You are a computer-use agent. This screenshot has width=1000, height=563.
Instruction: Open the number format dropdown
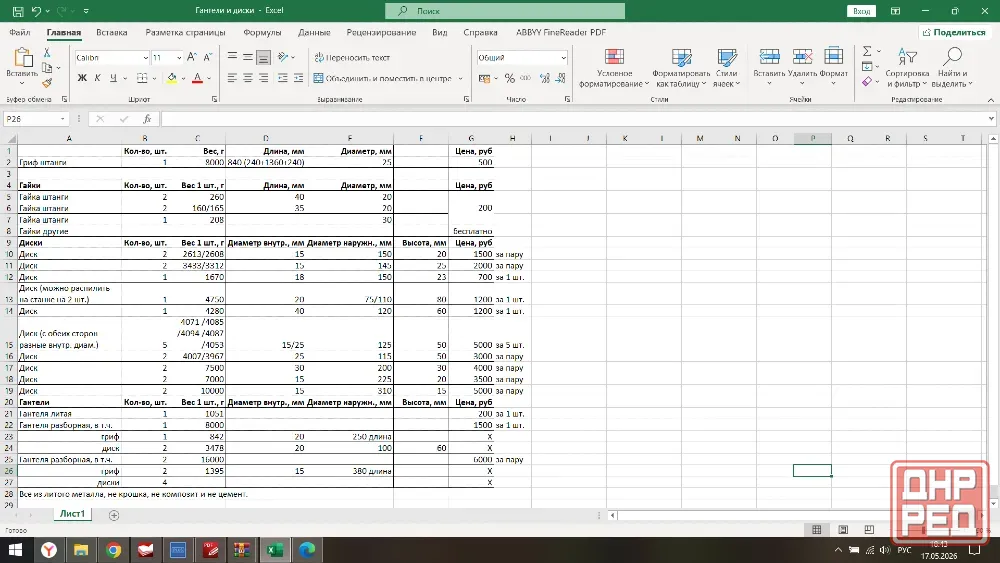563,58
